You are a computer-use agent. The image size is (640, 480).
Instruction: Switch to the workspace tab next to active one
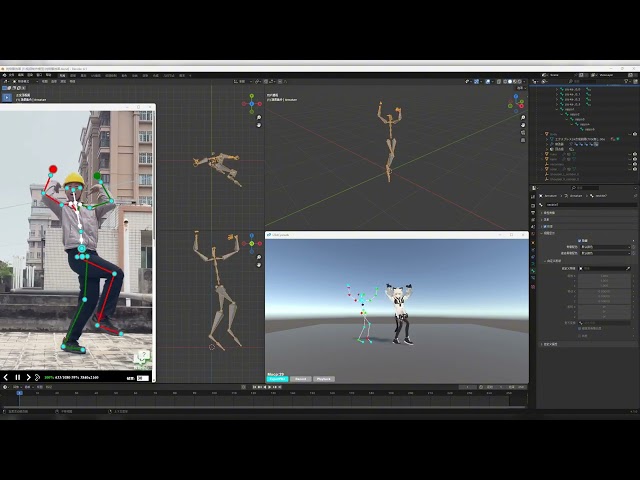click(x=73, y=76)
